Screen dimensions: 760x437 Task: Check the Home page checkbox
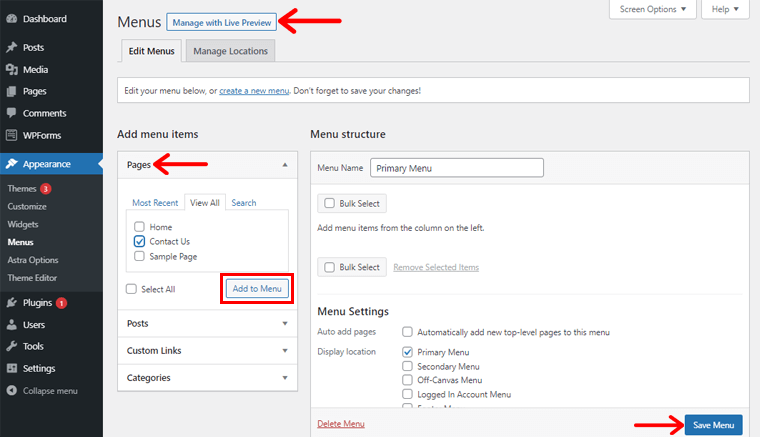pos(140,227)
